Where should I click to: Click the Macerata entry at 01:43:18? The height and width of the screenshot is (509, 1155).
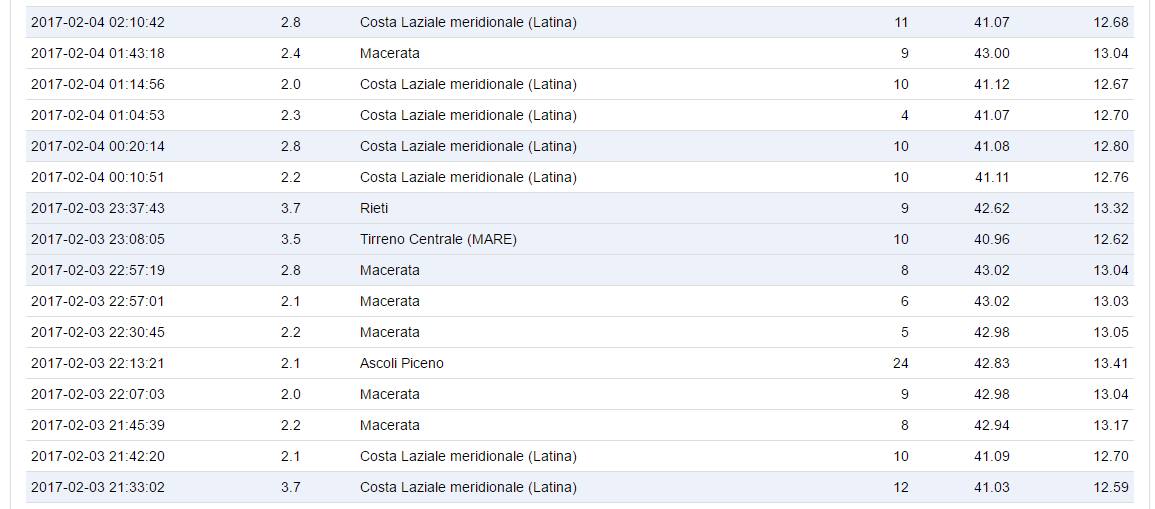coord(390,53)
